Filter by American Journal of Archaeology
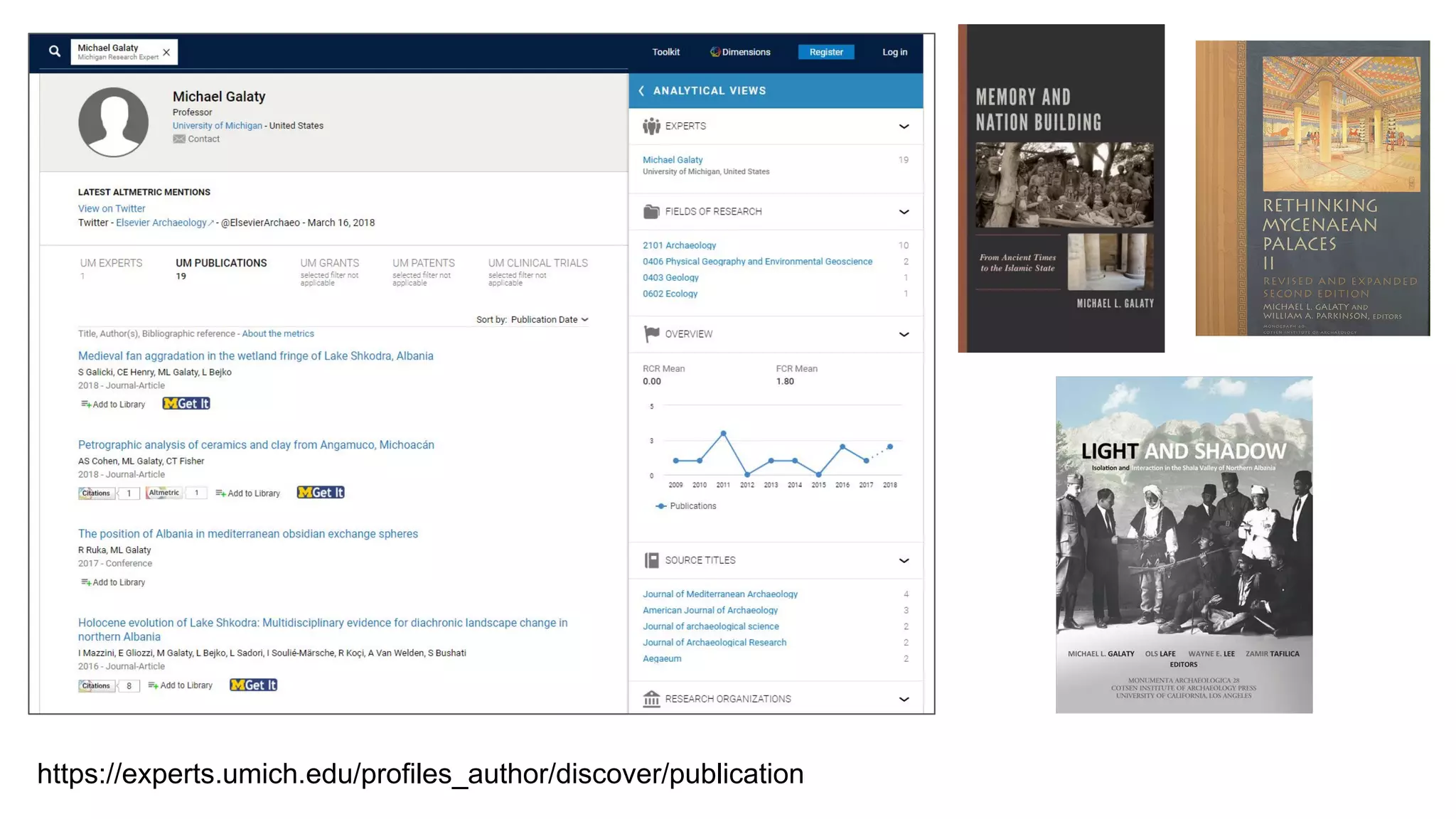This screenshot has height=819, width=1456. pos(710,611)
